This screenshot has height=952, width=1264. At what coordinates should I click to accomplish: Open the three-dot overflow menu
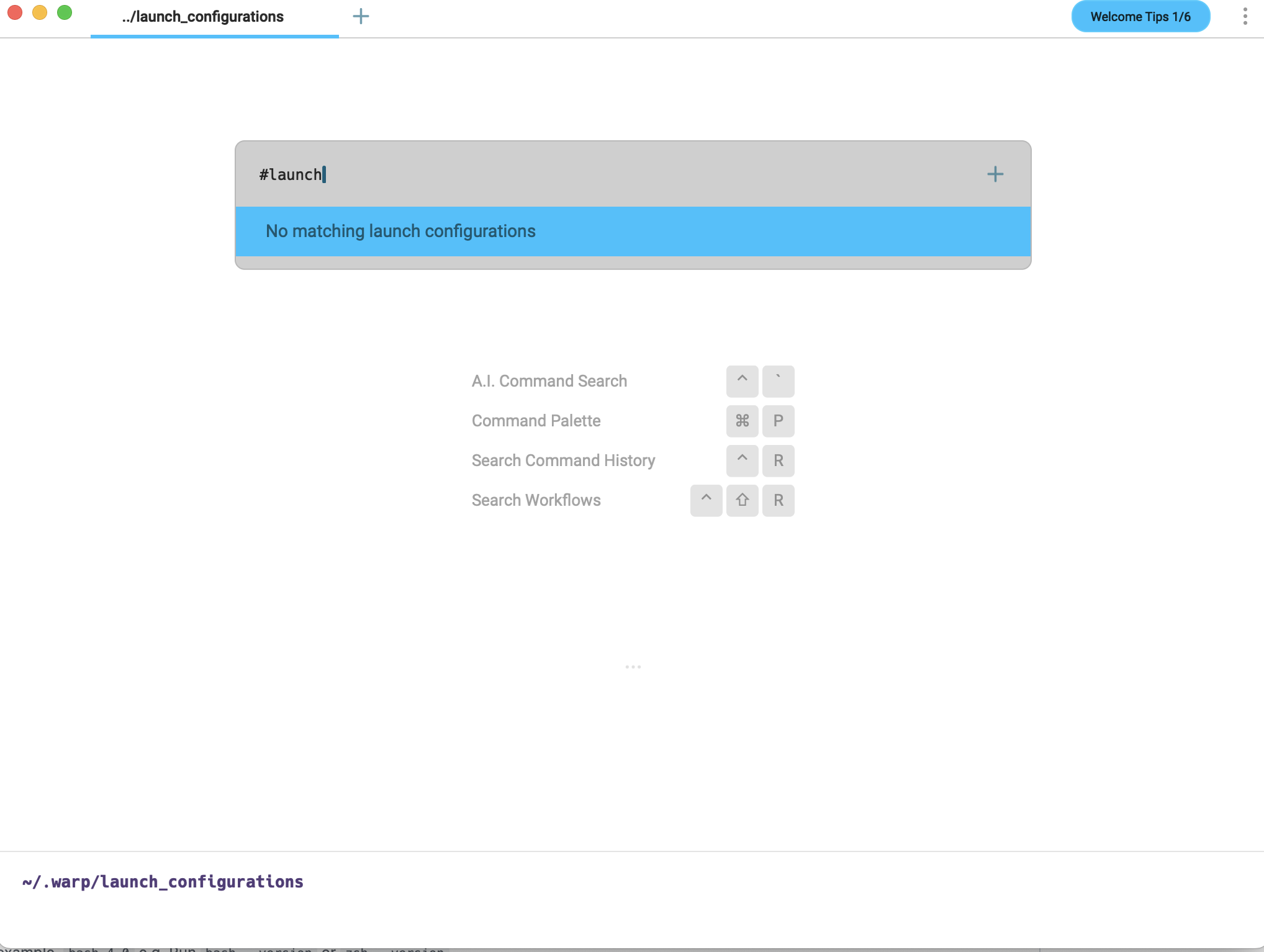(x=1244, y=17)
